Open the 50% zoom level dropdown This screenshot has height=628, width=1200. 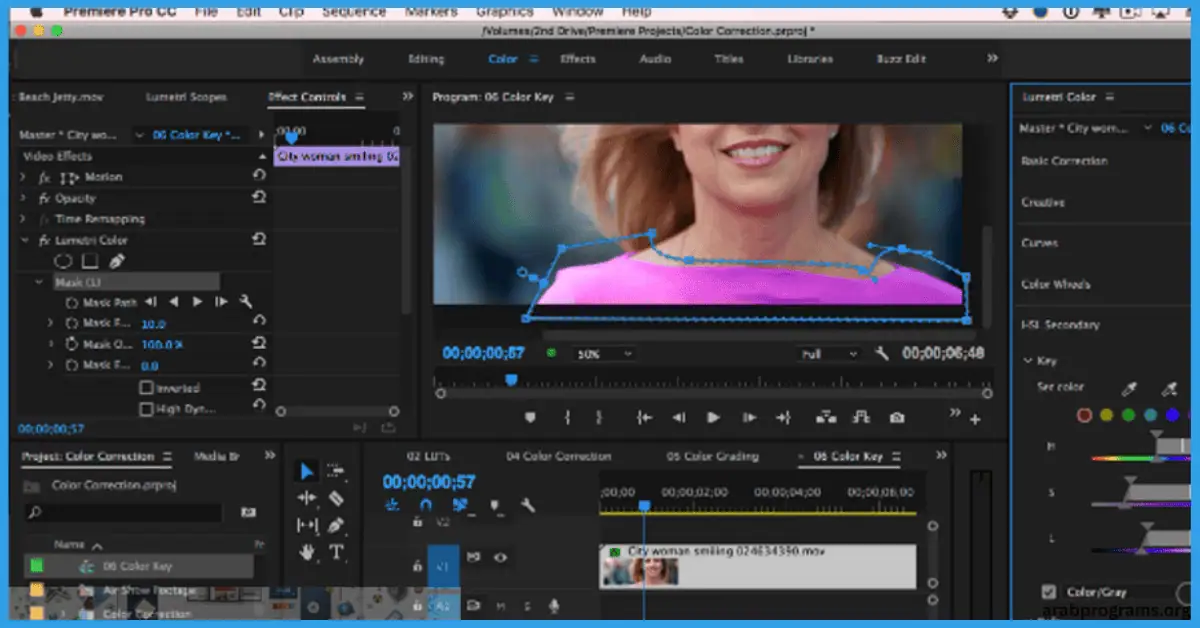pyautogui.click(x=603, y=354)
